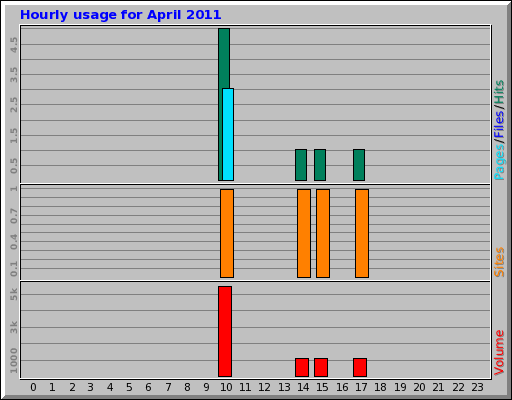This screenshot has height=400, width=512.
Task: Click the '0.7' Sites axis value
Action: 14,216
